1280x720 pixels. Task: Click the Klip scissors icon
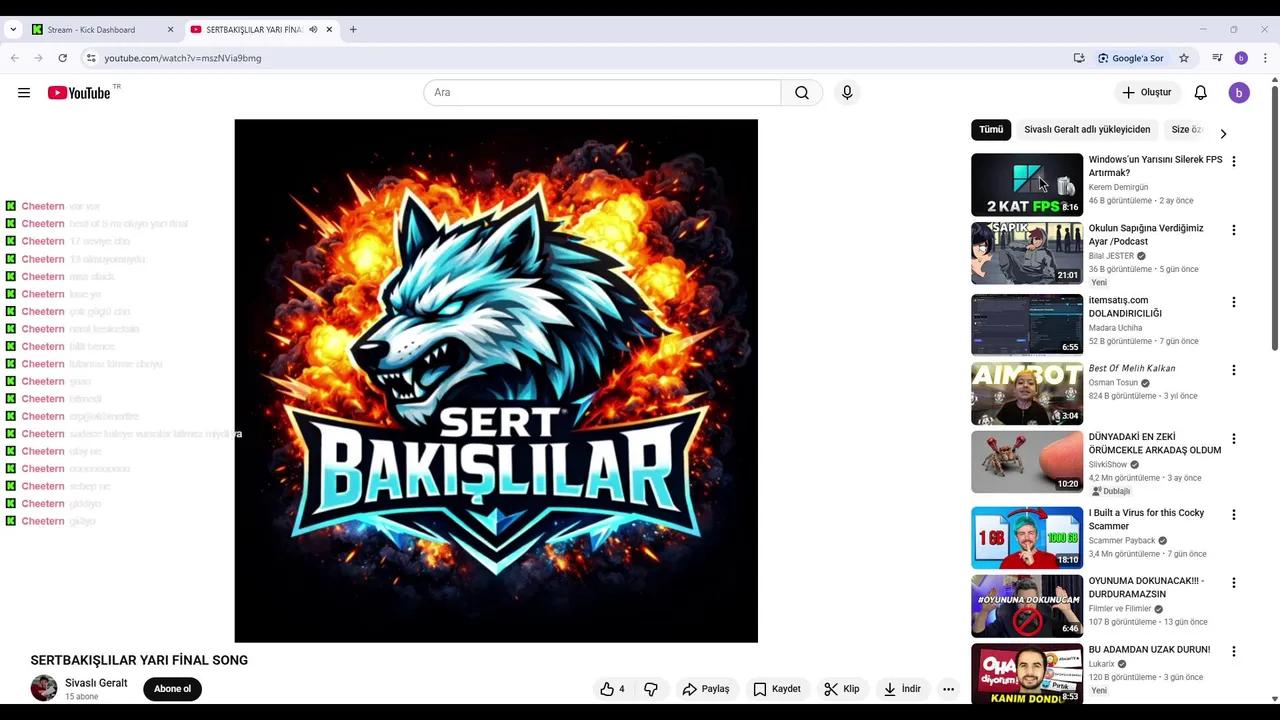pyautogui.click(x=831, y=689)
